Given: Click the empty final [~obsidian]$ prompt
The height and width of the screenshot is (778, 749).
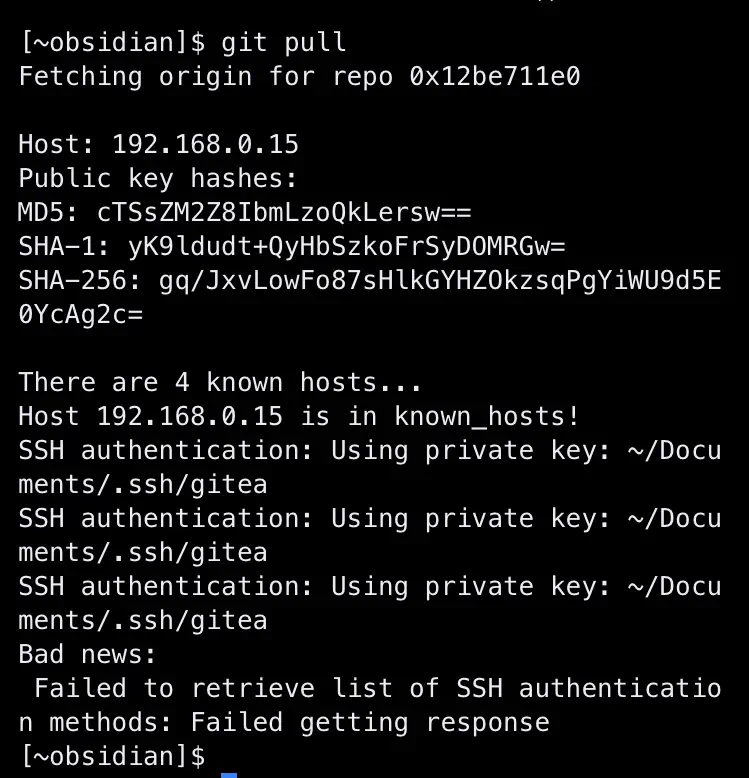Looking at the screenshot, I should click(112, 756).
